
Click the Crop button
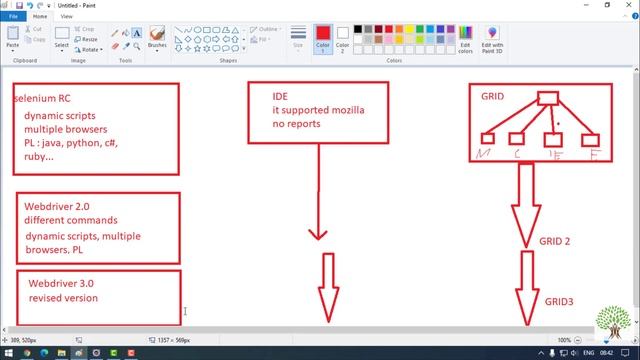pyautogui.click(x=84, y=29)
